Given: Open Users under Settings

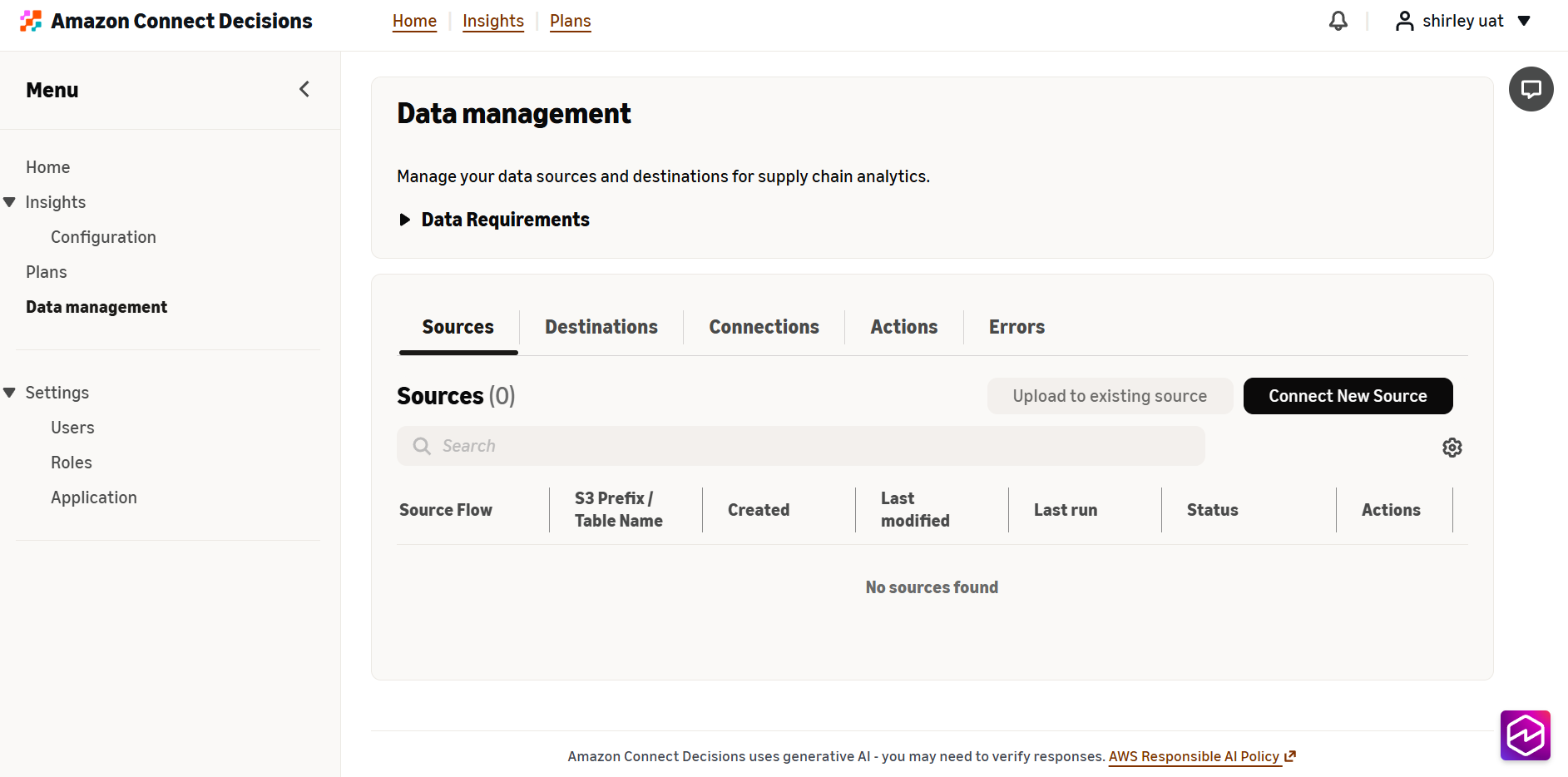Looking at the screenshot, I should click(72, 428).
